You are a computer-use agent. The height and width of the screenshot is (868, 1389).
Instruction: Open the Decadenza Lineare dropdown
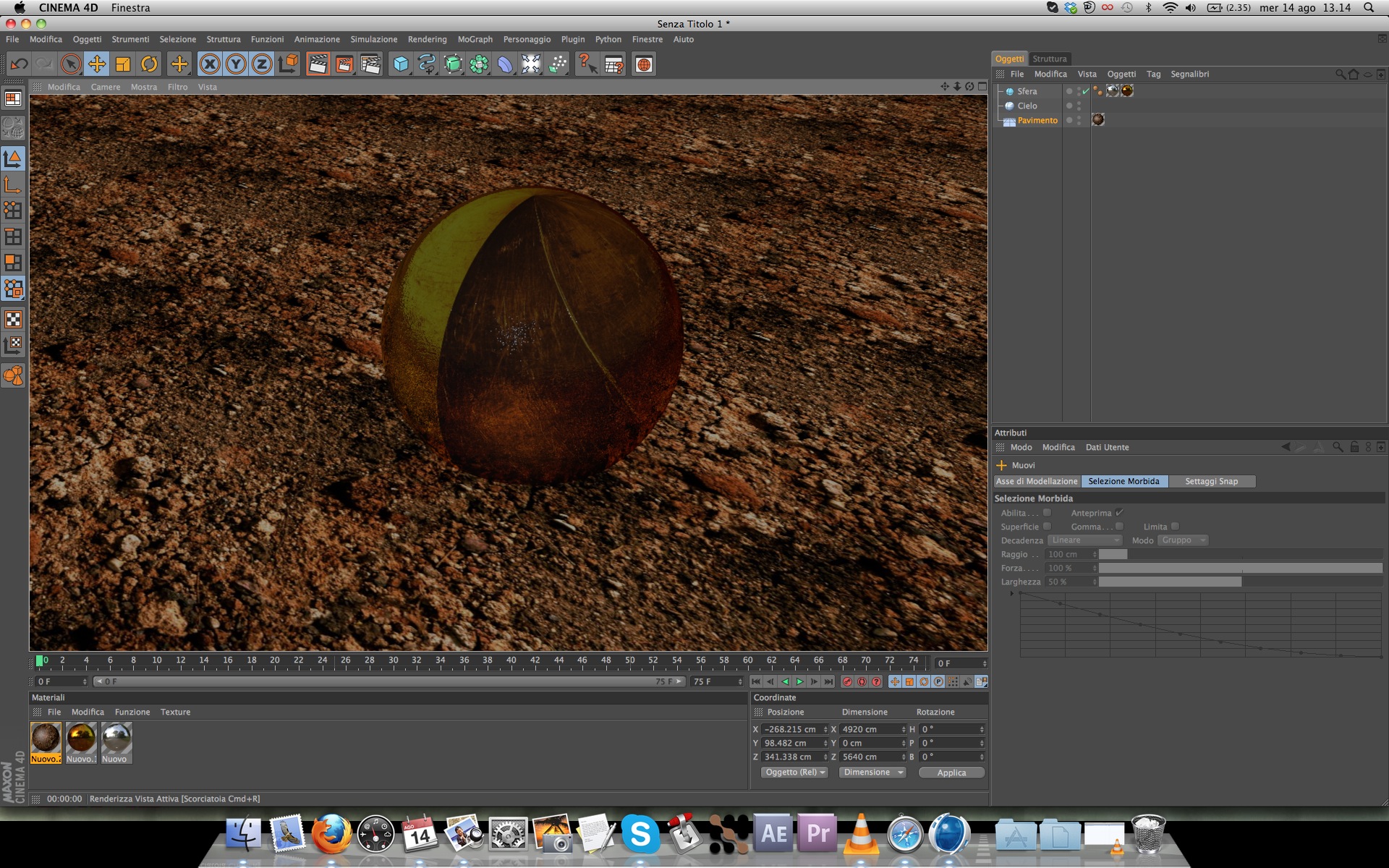[1084, 540]
